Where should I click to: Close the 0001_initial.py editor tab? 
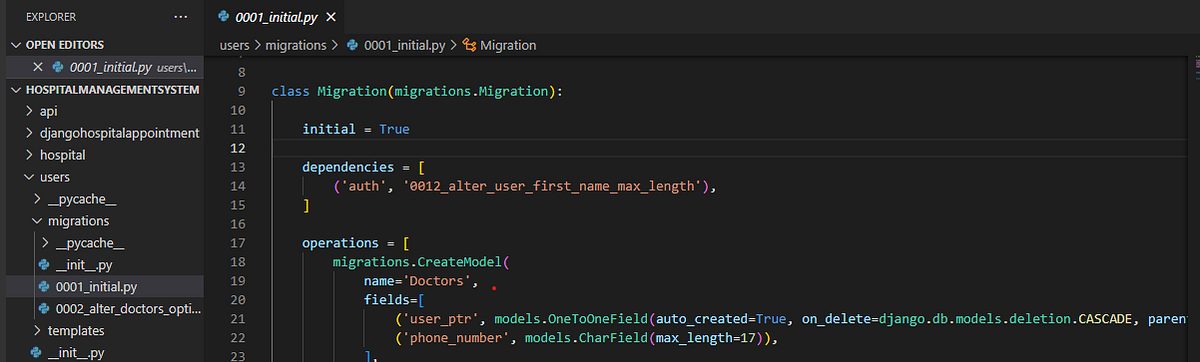click(331, 17)
